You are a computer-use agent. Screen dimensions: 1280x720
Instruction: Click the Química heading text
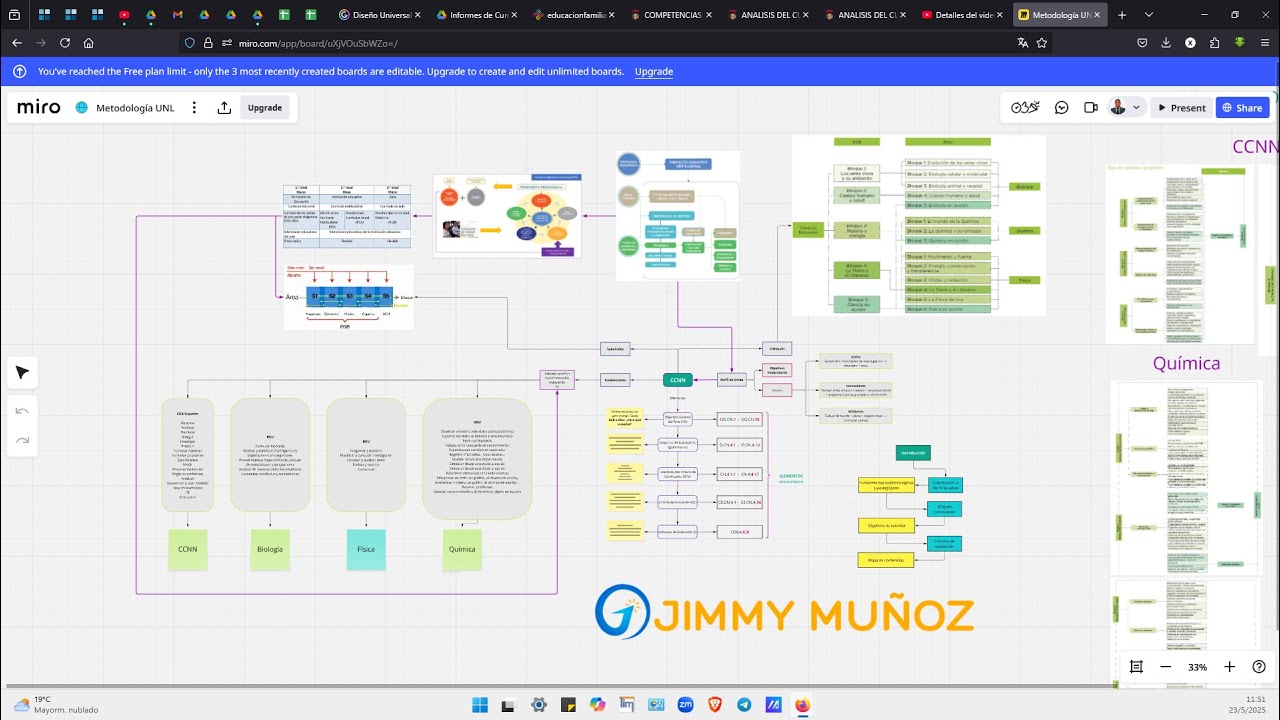point(1186,363)
